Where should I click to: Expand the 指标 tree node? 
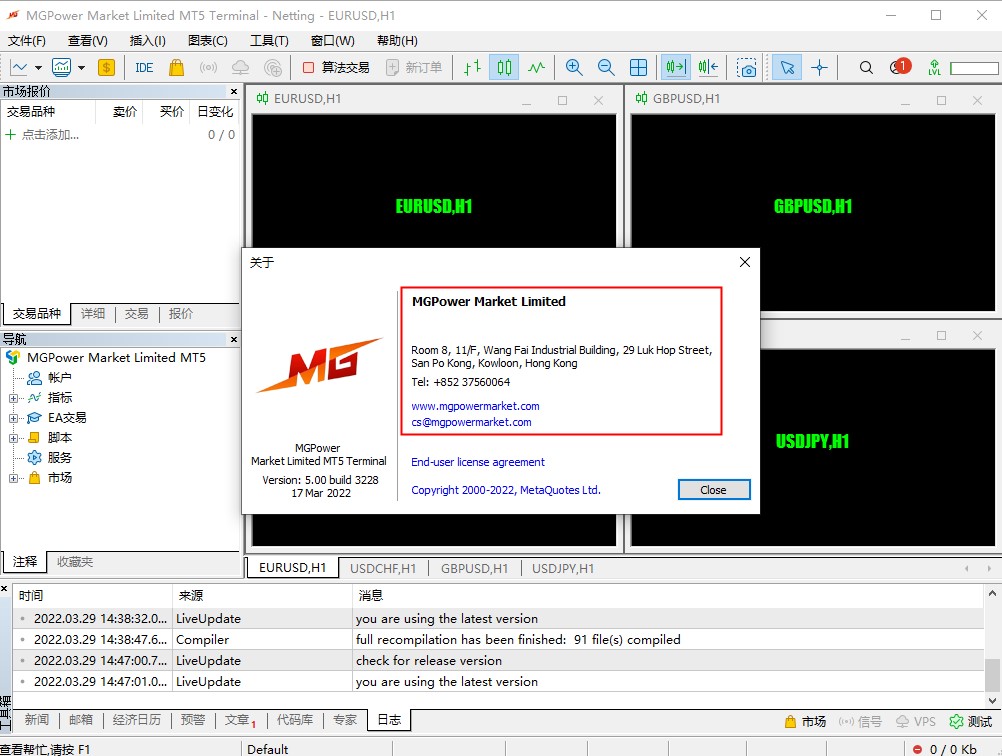(14, 398)
